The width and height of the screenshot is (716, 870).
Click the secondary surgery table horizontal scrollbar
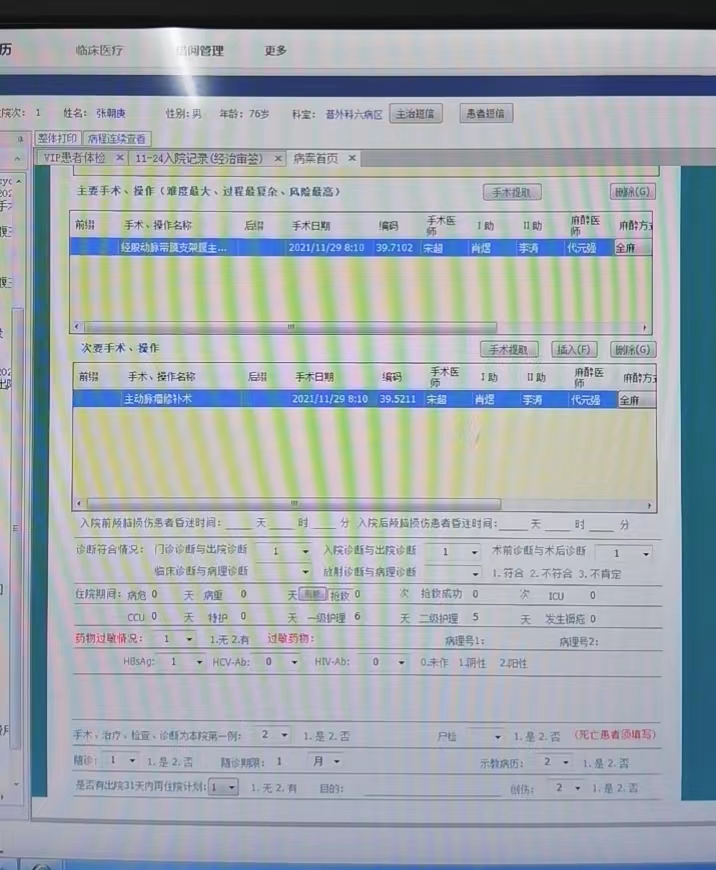coord(293,504)
